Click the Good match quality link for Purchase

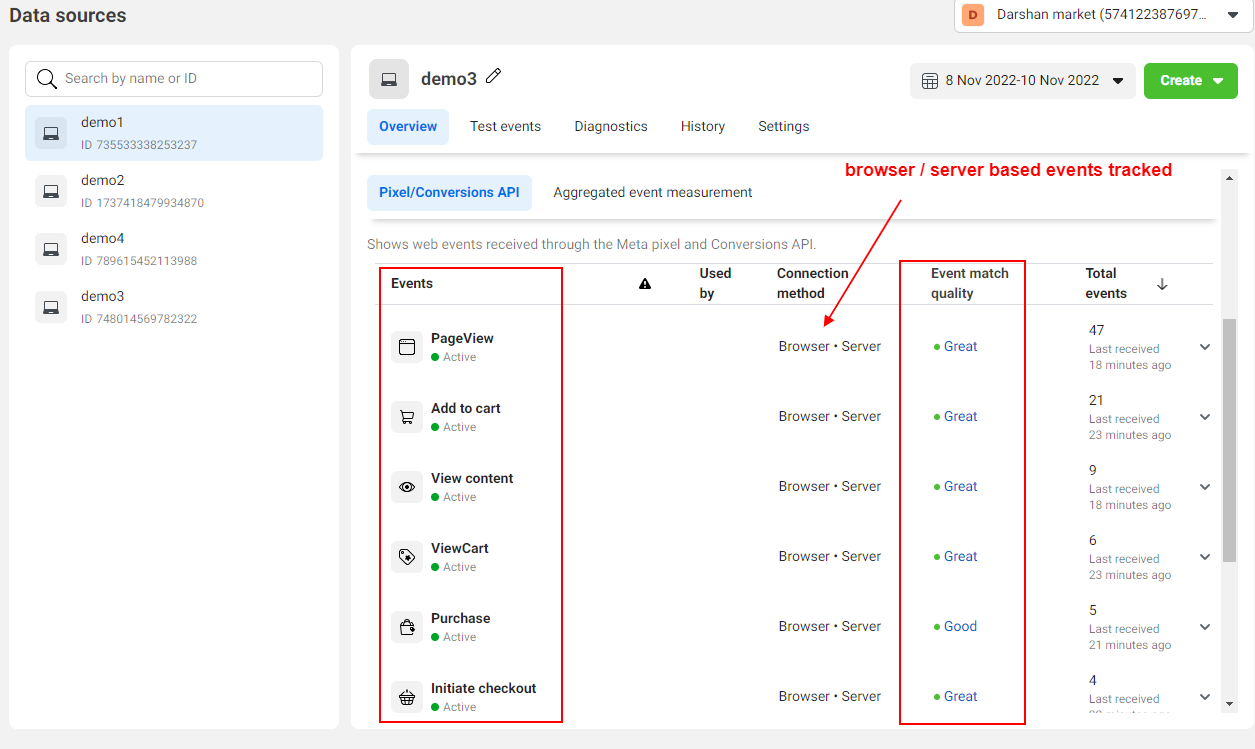[960, 626]
